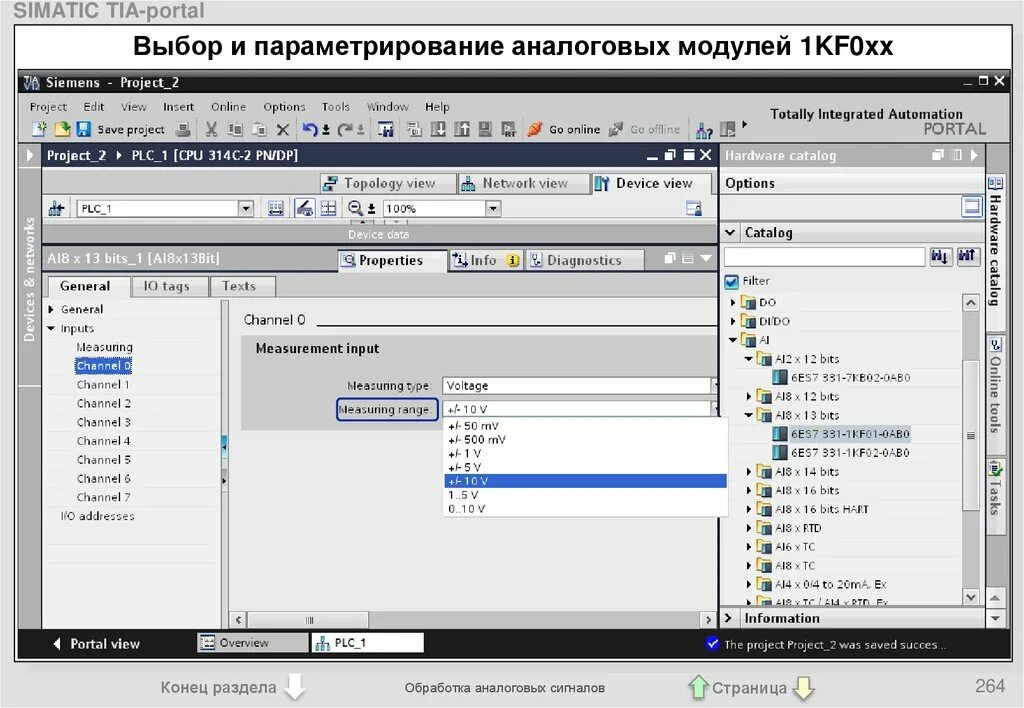
Task: Select the IO tags tab
Action: click(x=169, y=286)
